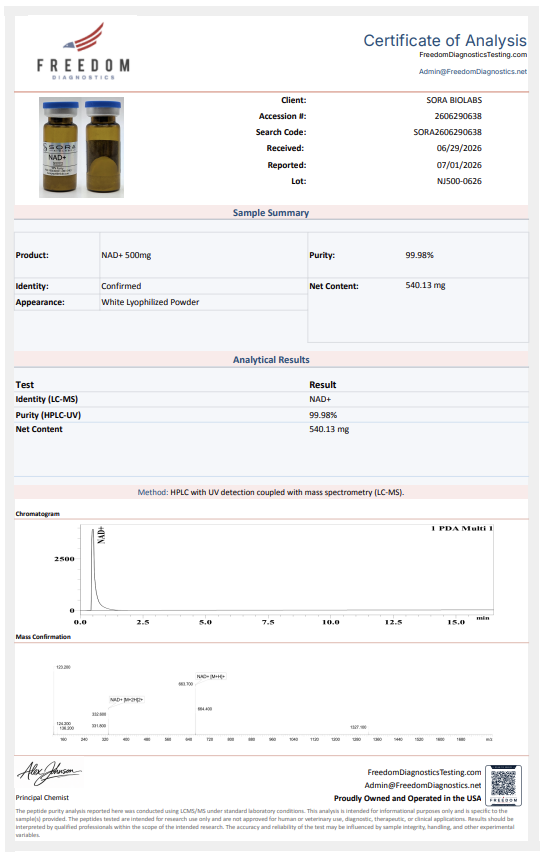Click the NAD+ peak in chromatogram
Screen dimensions: 545x856
click(x=93, y=568)
